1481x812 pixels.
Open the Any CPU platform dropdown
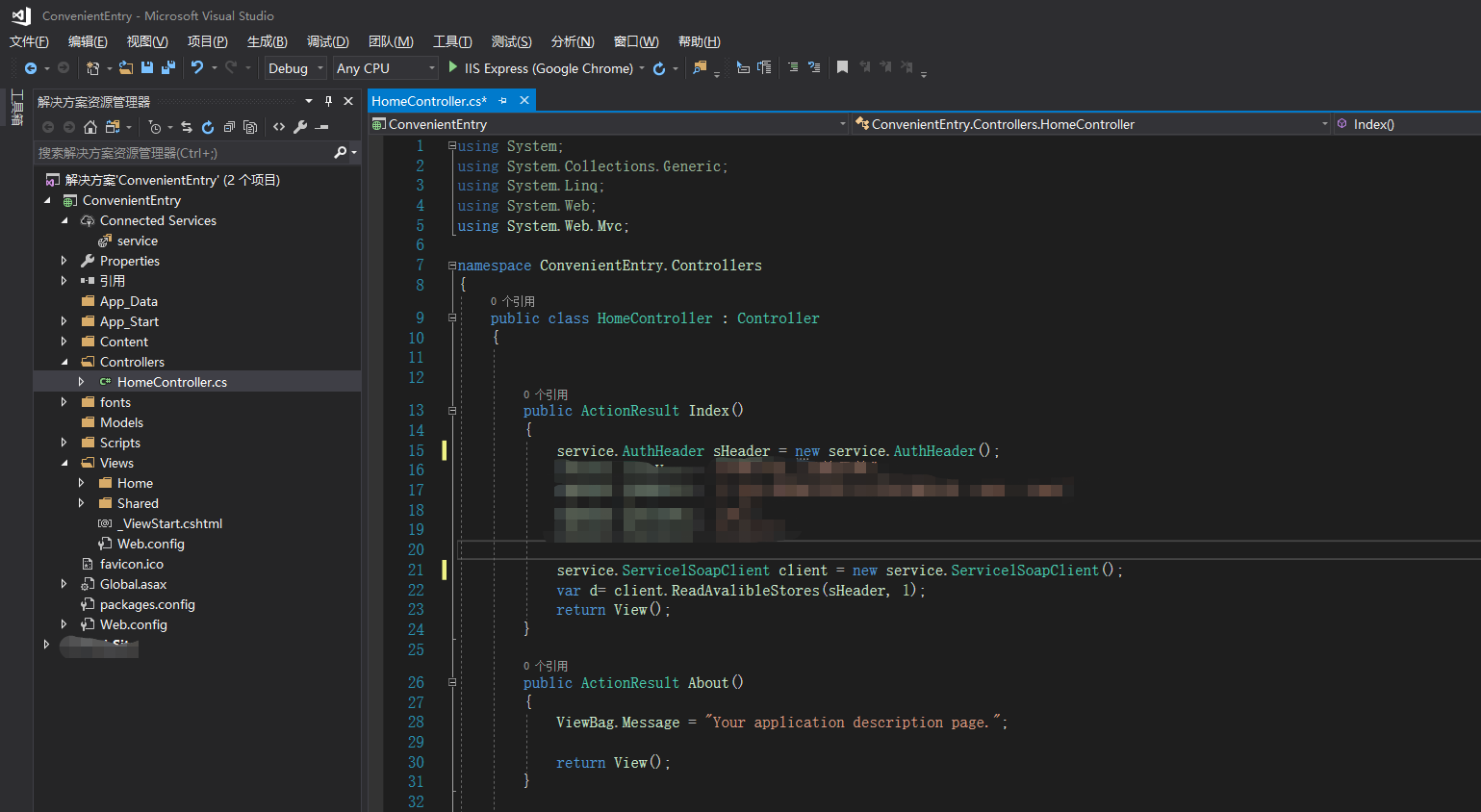[385, 68]
